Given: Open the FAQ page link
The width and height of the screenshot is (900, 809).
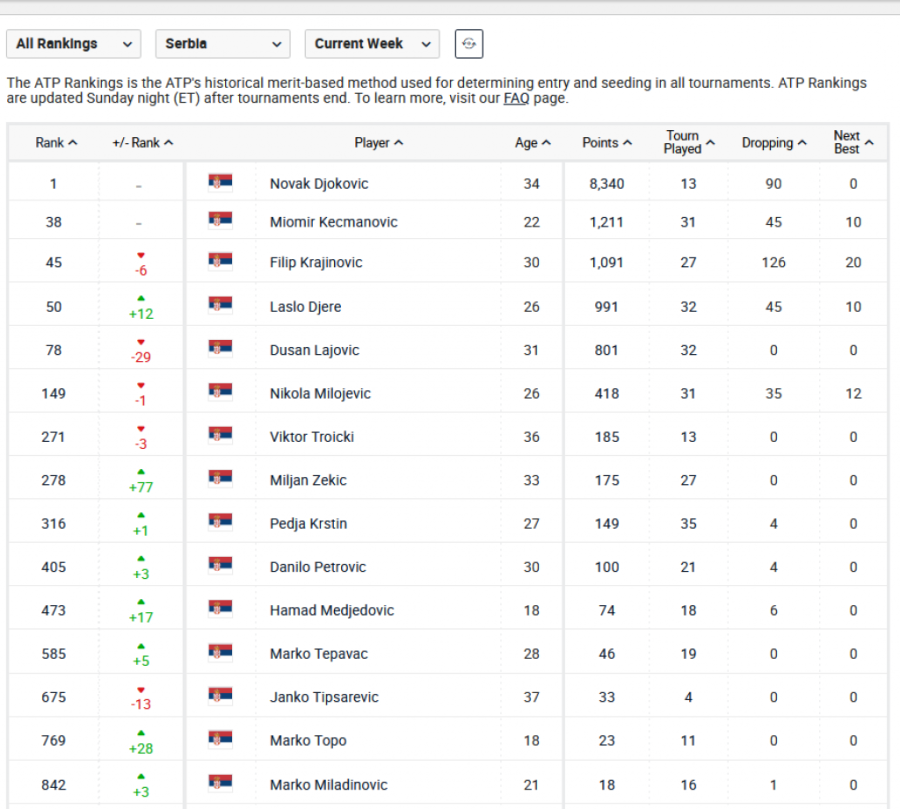Looking at the screenshot, I should tap(516, 99).
